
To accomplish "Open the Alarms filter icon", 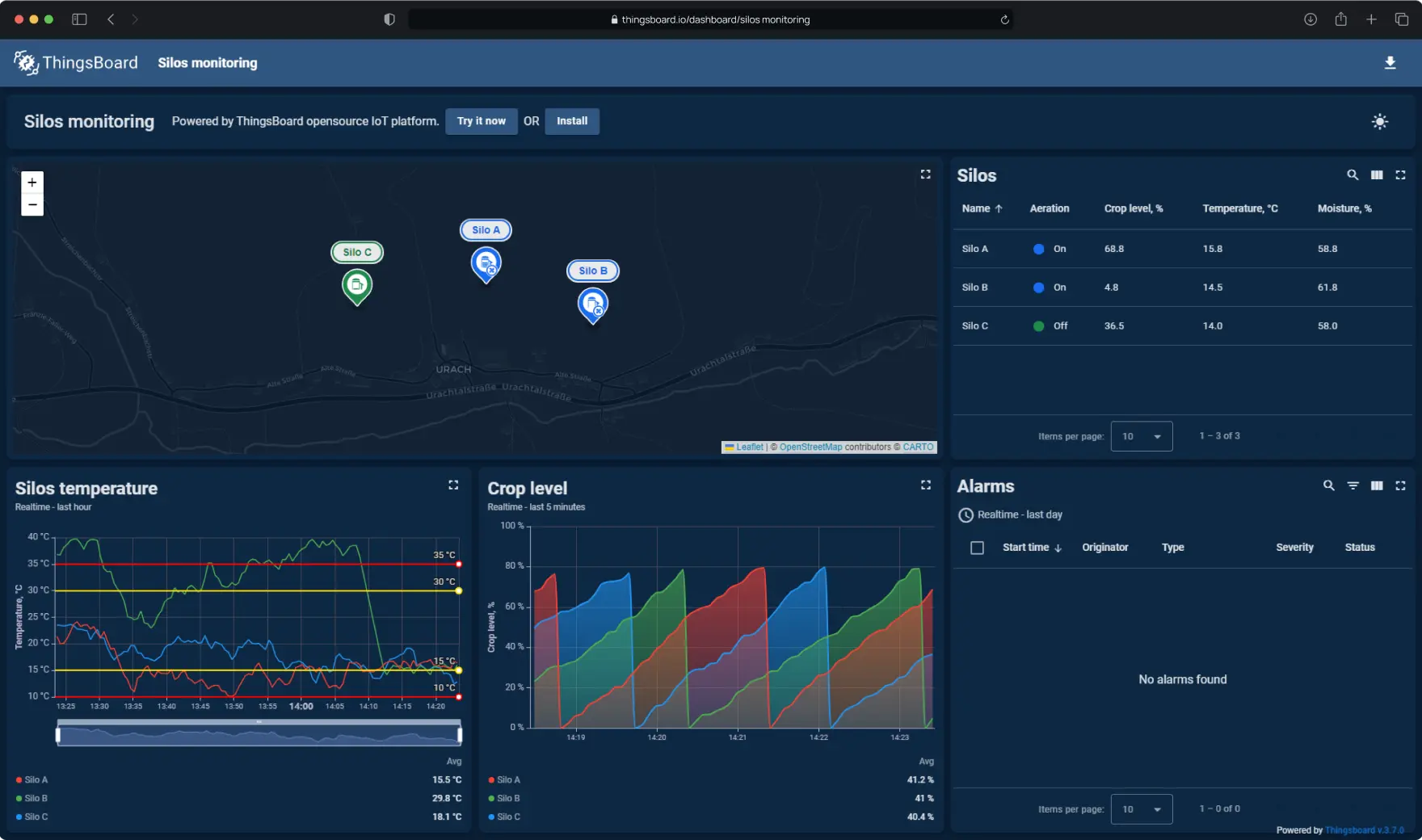I will click(x=1353, y=485).
